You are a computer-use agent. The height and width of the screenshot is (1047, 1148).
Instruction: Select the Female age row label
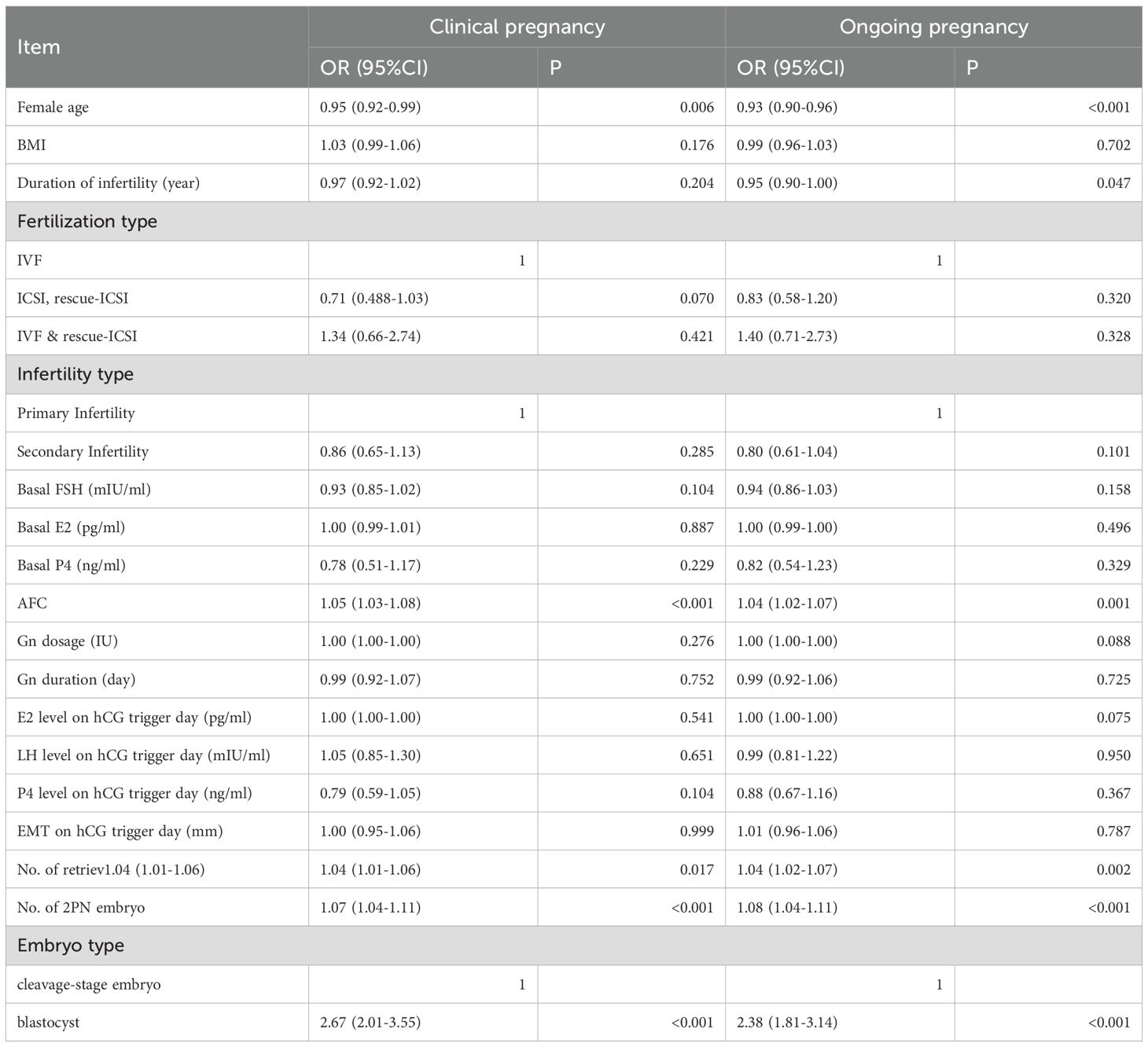tap(53, 108)
